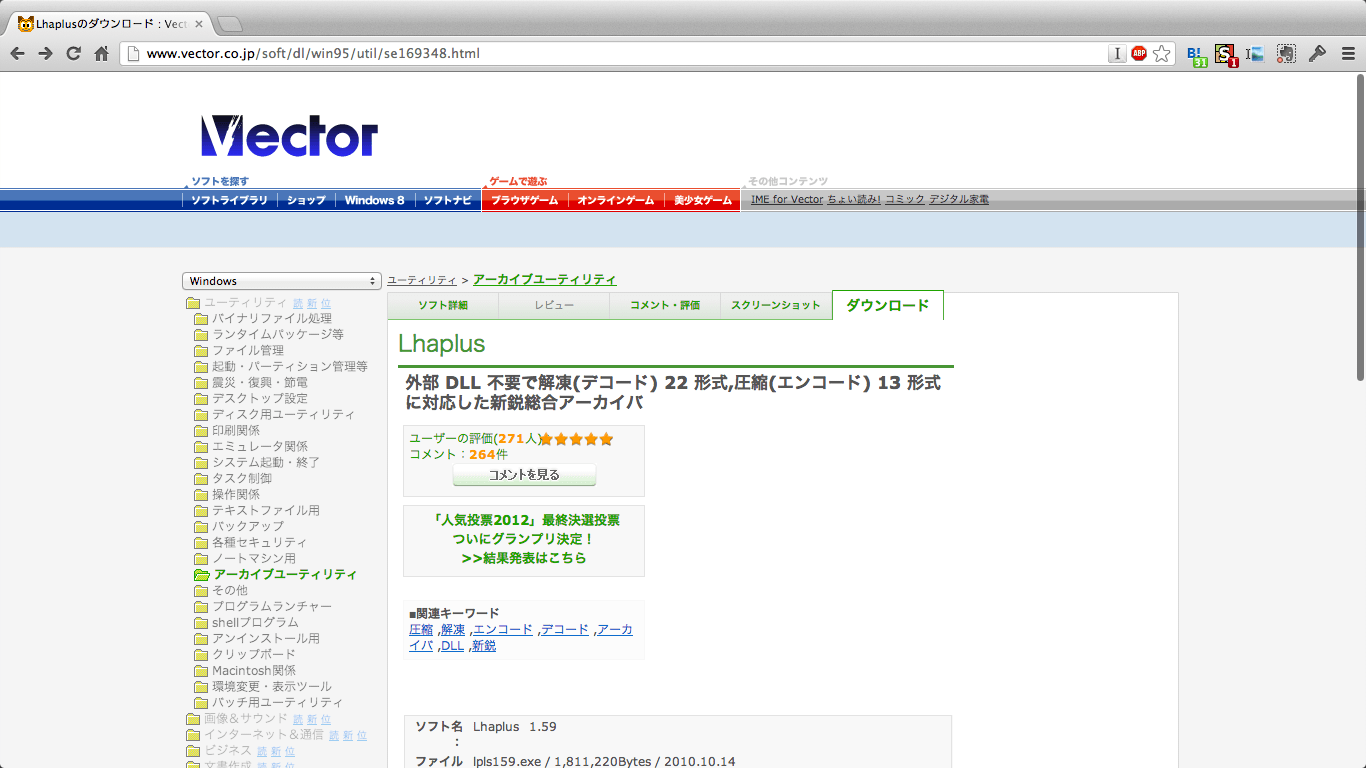Open the ソフト詳細 tab
Screen dimensions: 1366x768
pos(443,305)
